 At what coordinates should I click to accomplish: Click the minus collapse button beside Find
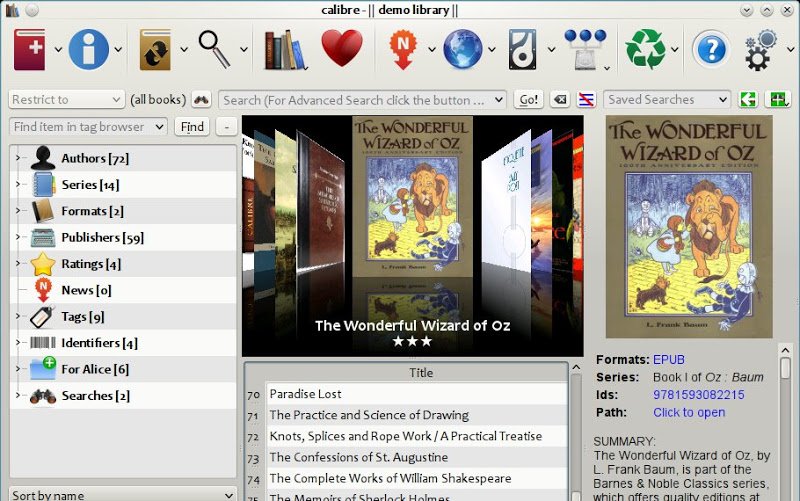[x=227, y=127]
